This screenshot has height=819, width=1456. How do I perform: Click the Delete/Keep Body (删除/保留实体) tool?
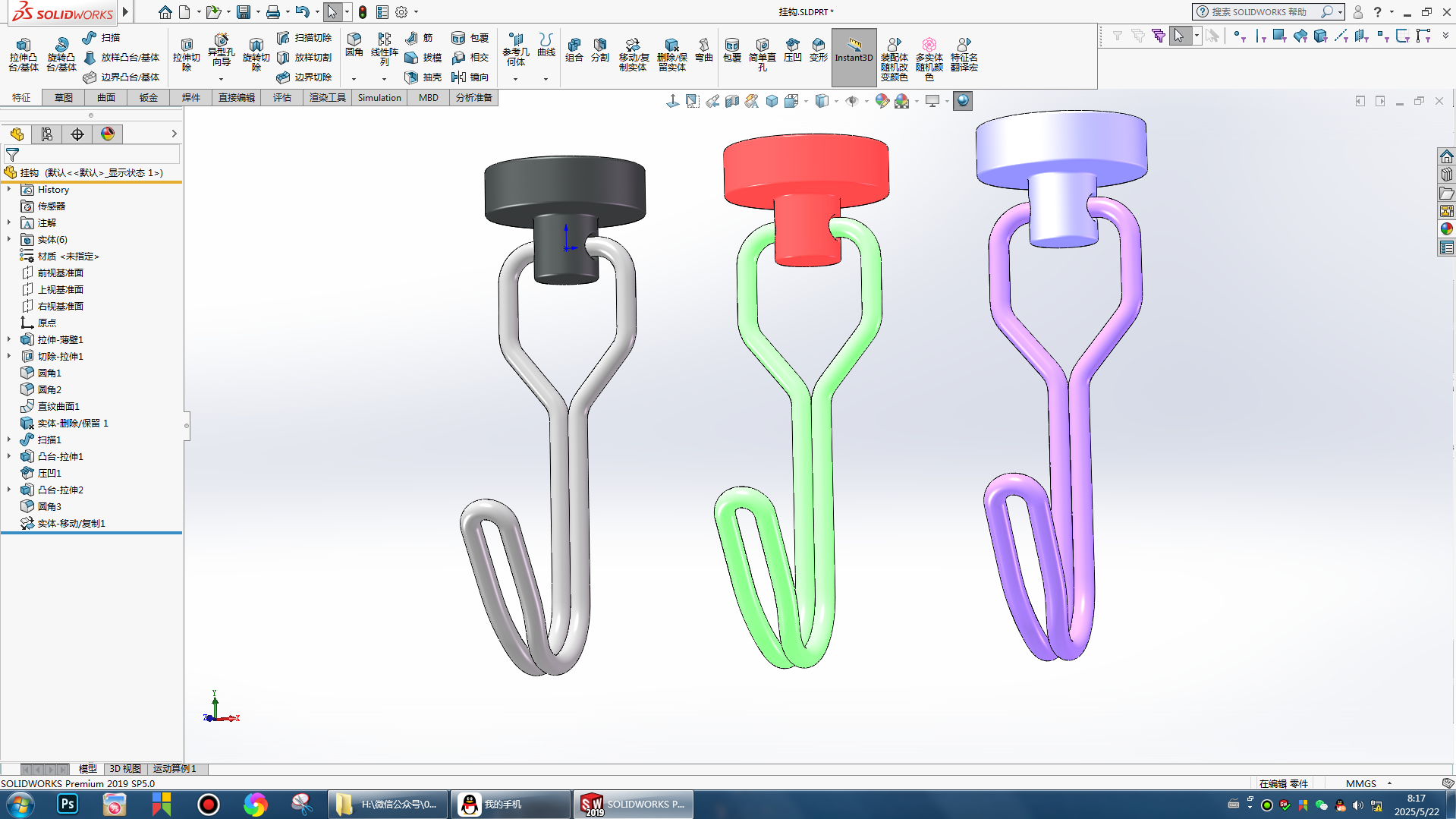point(672,55)
